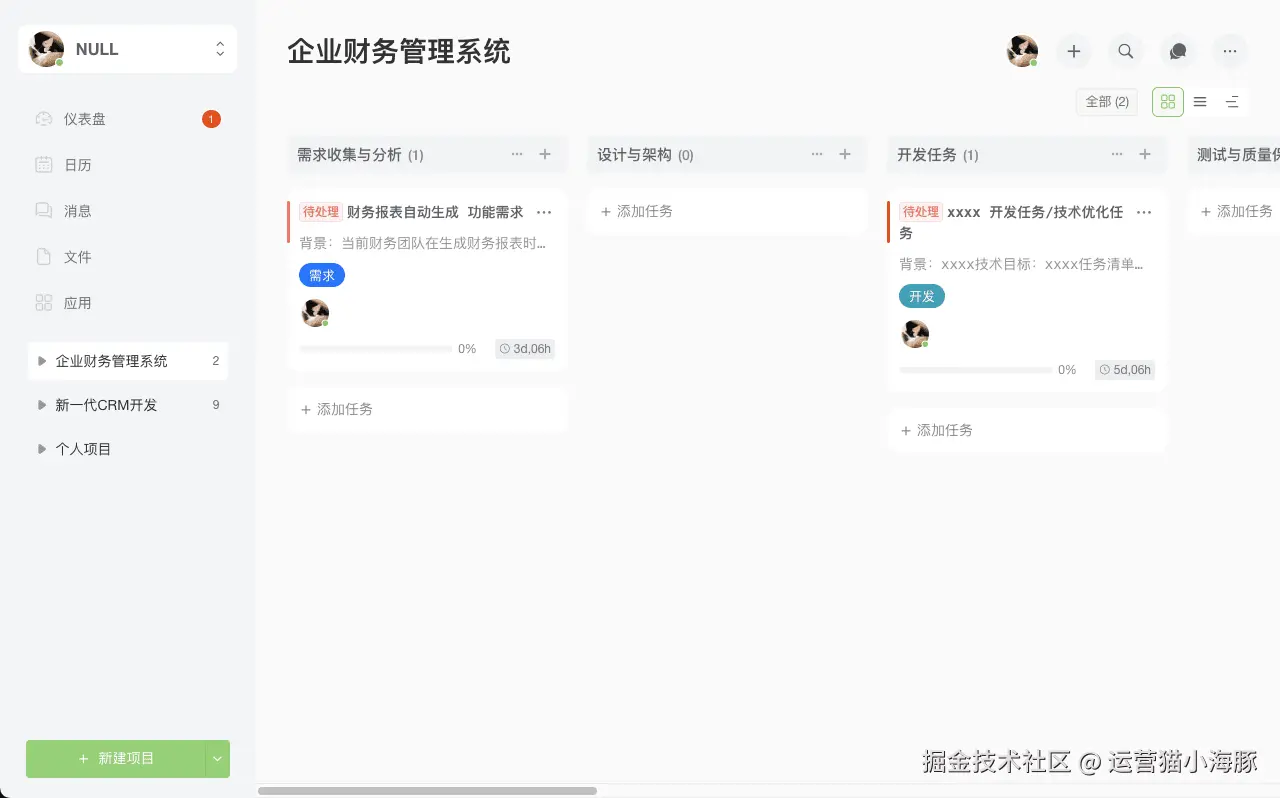This screenshot has width=1280, height=798.
Task: Expand the 新一代CRM开发 project tree arrow
Action: [42, 405]
